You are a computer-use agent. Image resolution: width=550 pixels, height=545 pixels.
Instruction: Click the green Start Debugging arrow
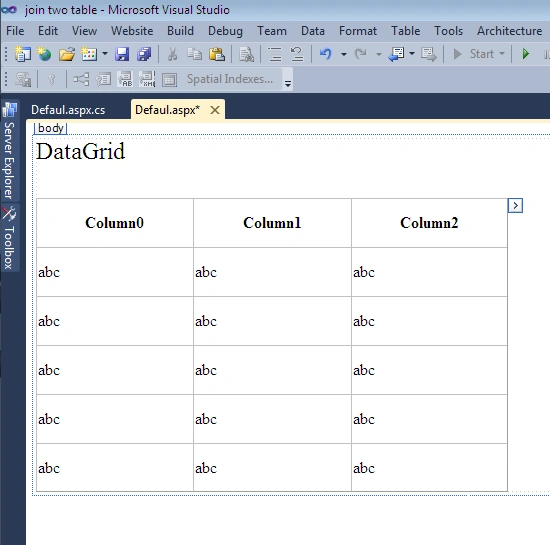click(x=525, y=54)
